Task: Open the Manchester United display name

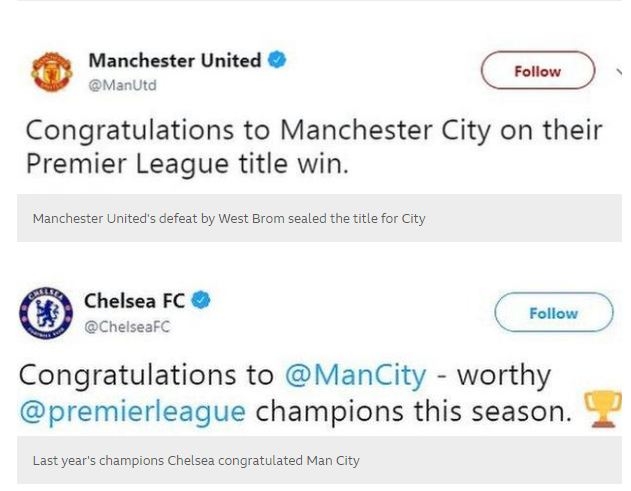Action: (174, 60)
